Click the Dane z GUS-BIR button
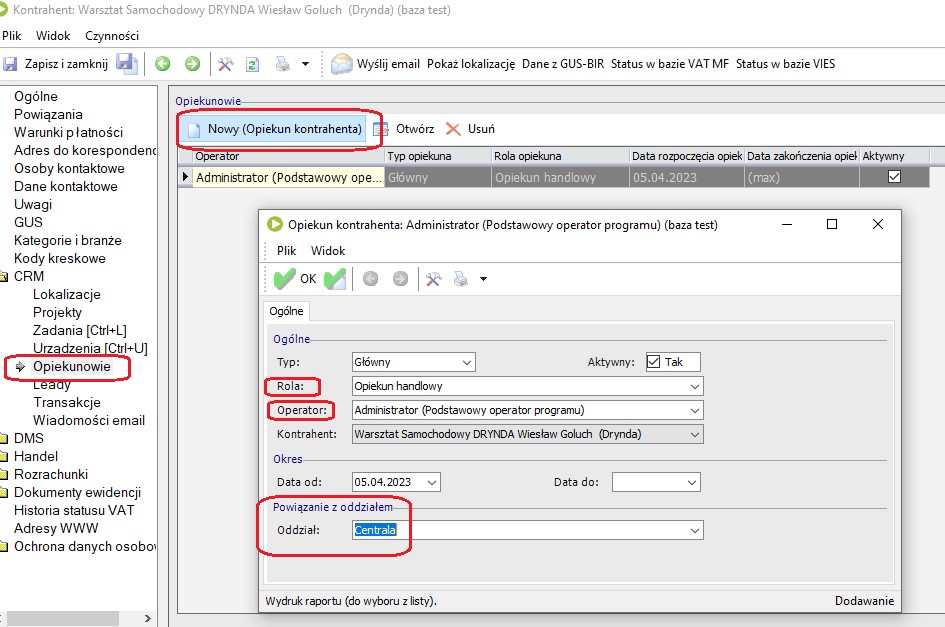The height and width of the screenshot is (627, 945). 563,64
